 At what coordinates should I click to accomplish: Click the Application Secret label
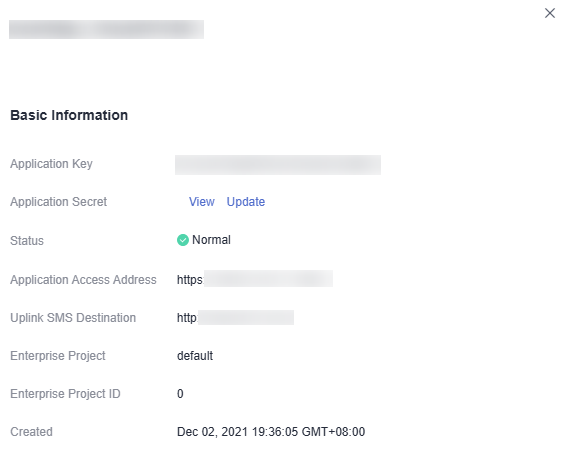[59, 202]
